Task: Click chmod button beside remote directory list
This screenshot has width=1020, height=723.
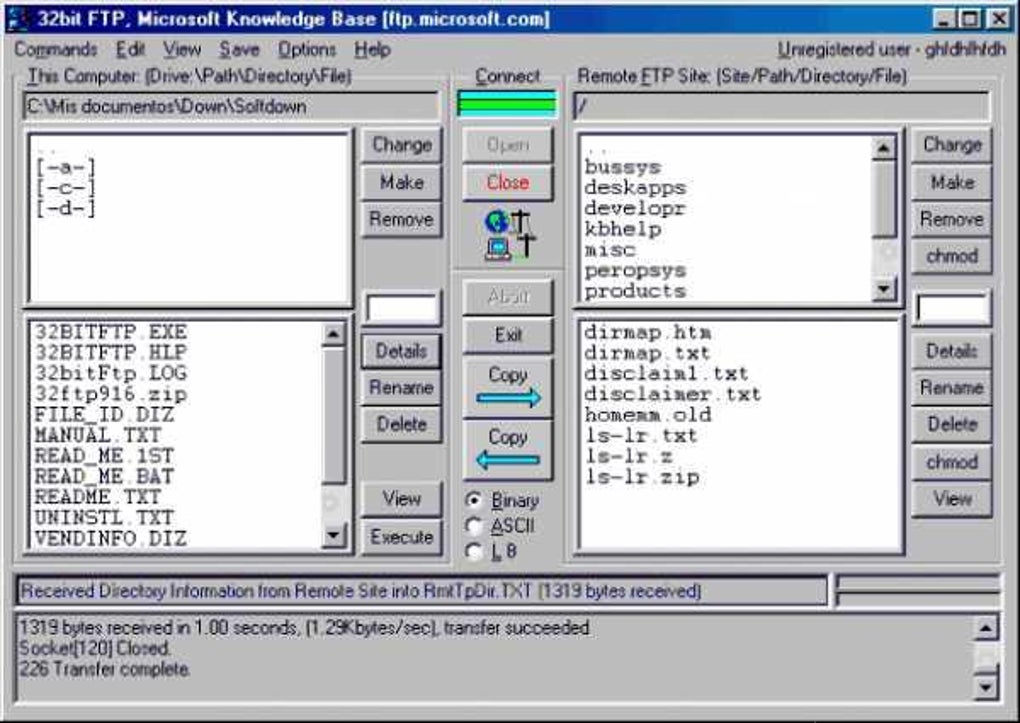Action: click(x=952, y=256)
